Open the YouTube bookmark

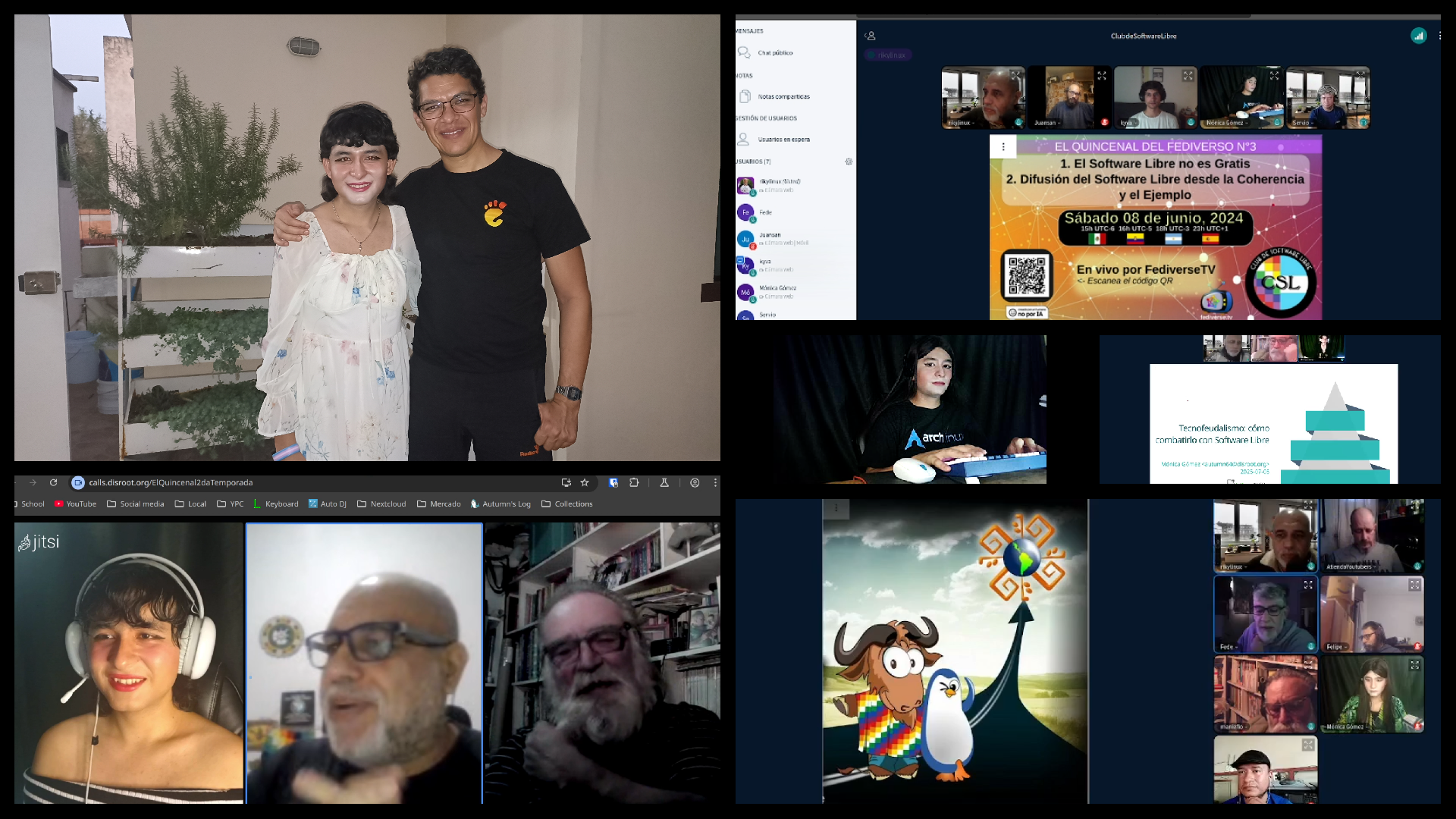click(x=81, y=504)
